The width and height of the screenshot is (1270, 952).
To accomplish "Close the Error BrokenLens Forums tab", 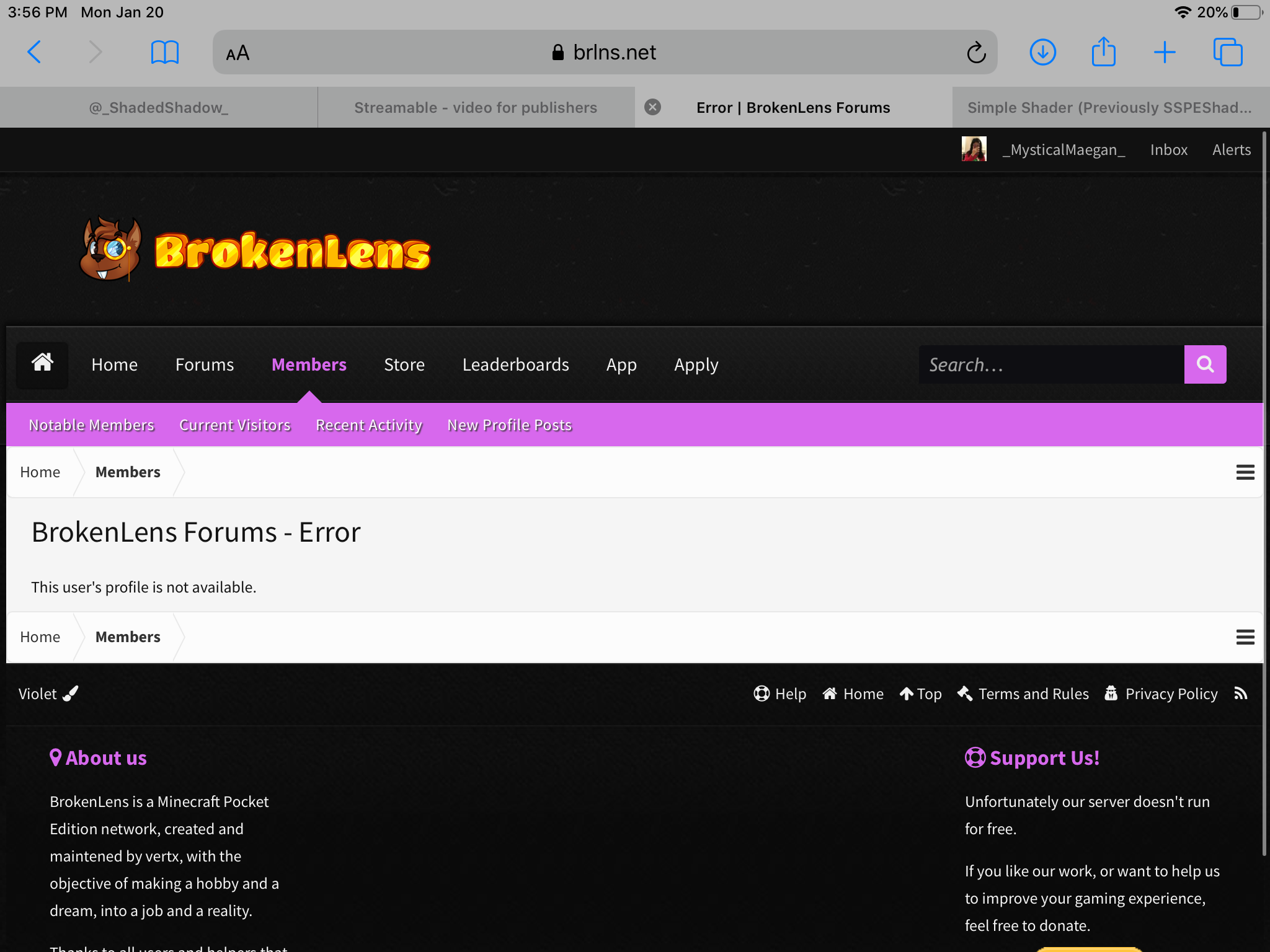I will tap(652, 107).
